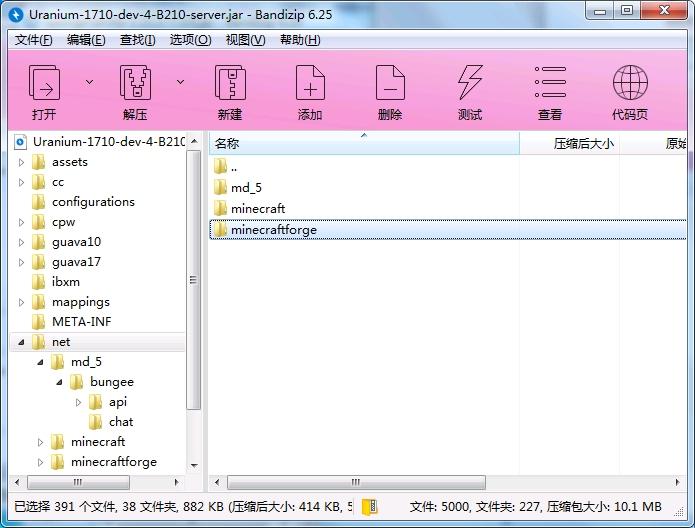695x528 pixels.
Task: Click tree vertical scrollbar thumb
Action: tap(194, 280)
